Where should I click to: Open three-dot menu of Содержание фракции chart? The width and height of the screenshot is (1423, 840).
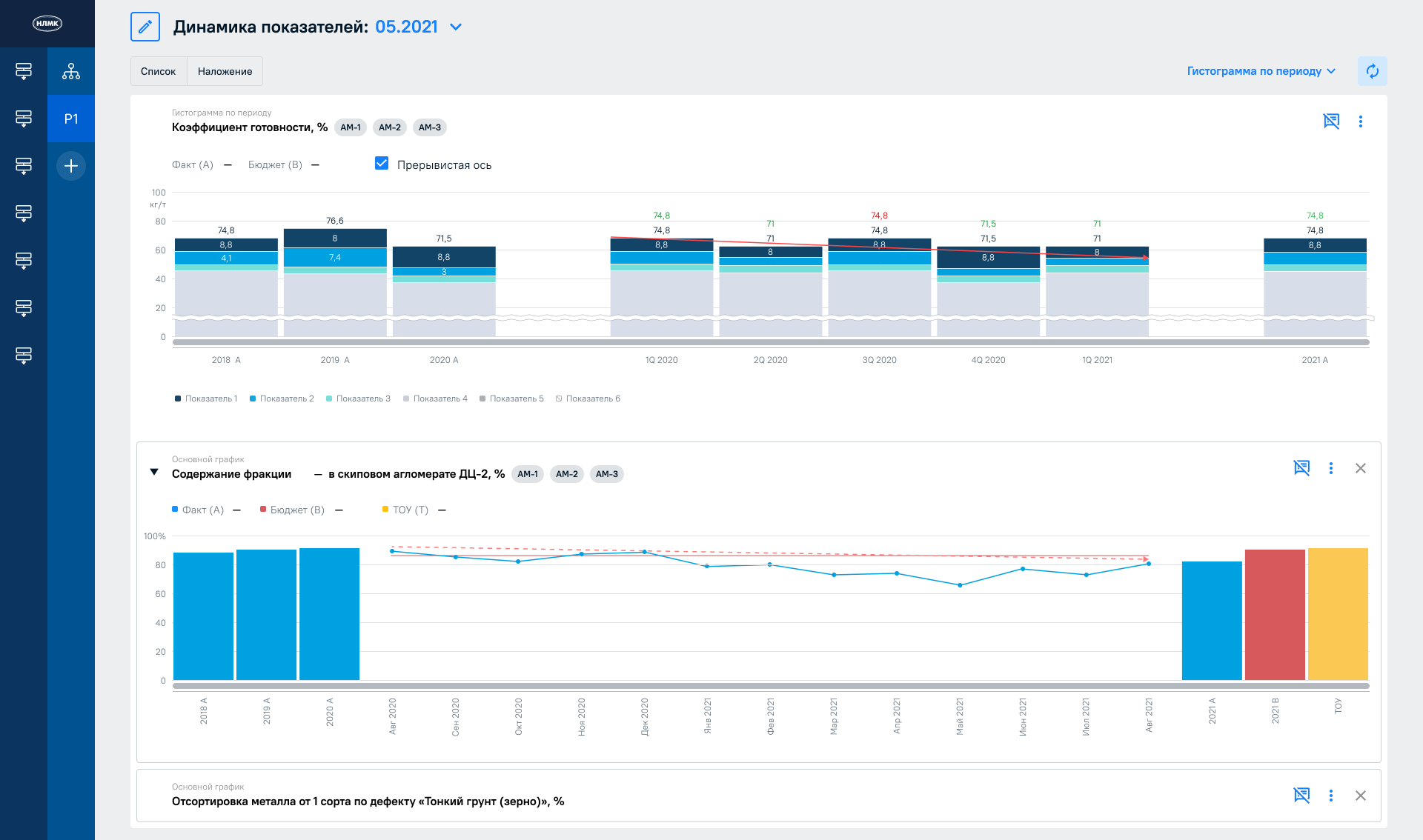[x=1330, y=467]
